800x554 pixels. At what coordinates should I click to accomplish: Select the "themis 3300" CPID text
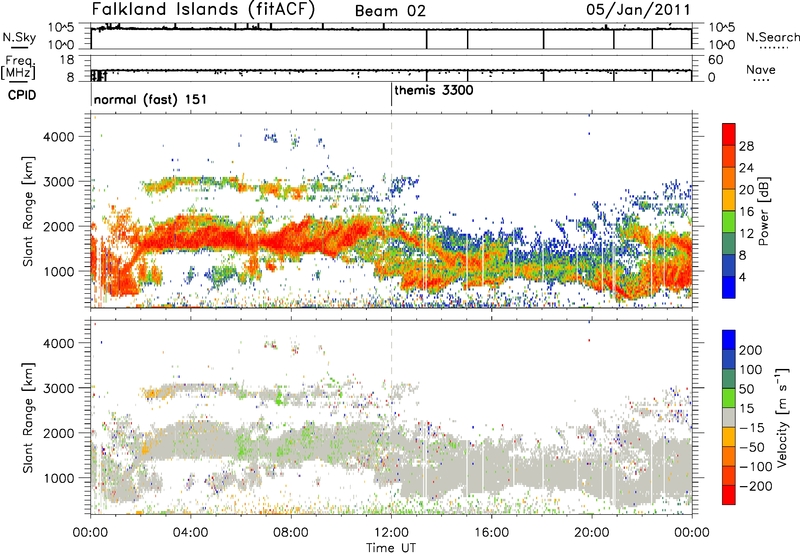pyautogui.click(x=434, y=90)
